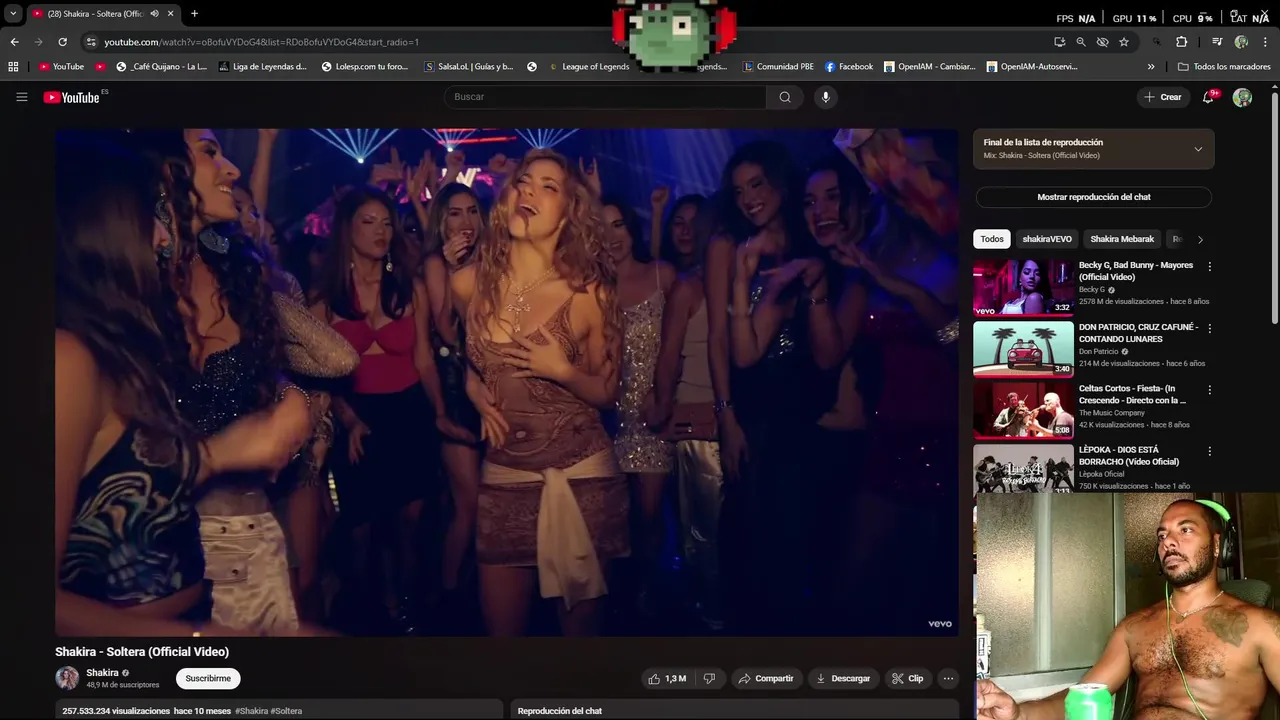Click the Chrome profile avatar

point(1241,42)
